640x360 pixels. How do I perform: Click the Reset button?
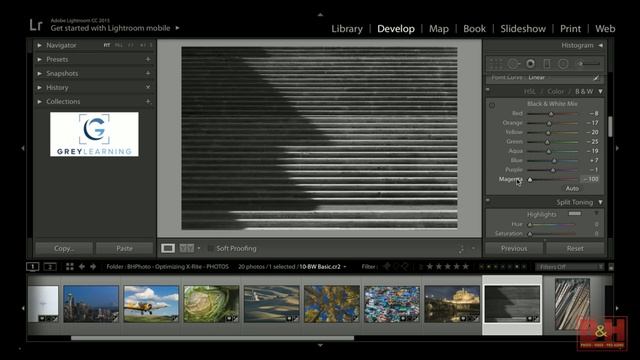[x=575, y=248]
